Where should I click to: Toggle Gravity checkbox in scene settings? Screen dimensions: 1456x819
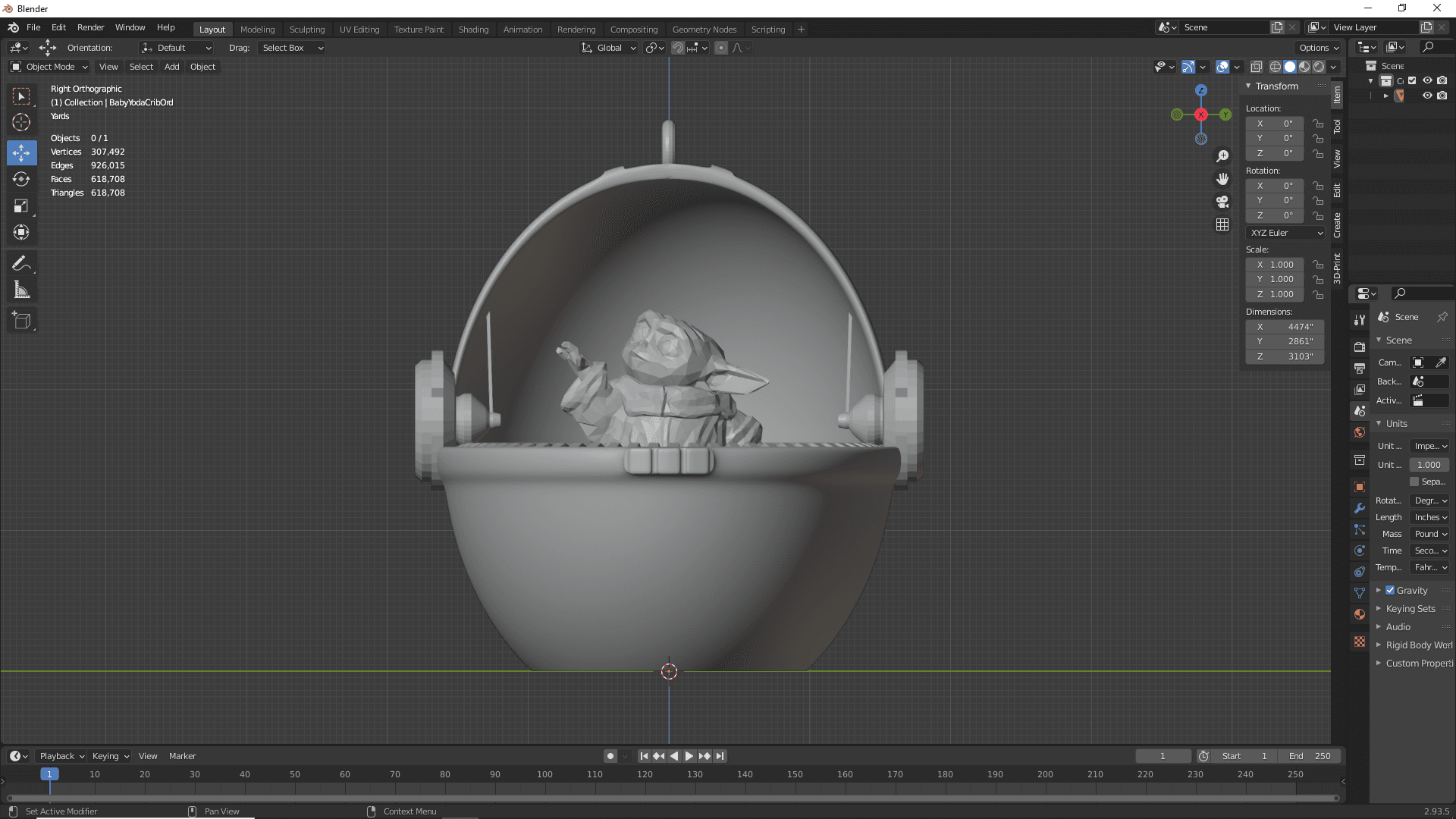(x=1390, y=589)
